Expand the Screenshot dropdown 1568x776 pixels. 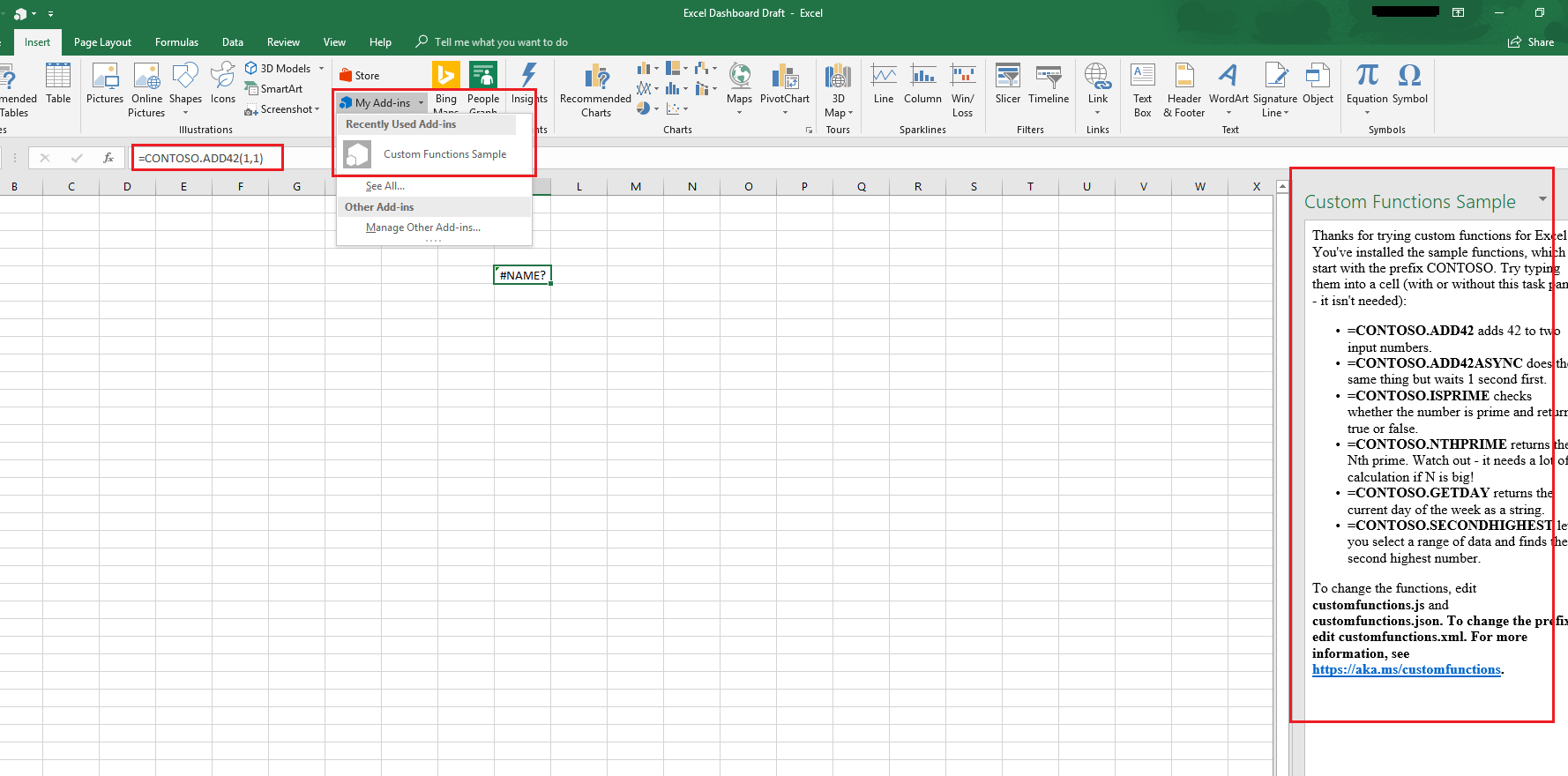(x=317, y=109)
